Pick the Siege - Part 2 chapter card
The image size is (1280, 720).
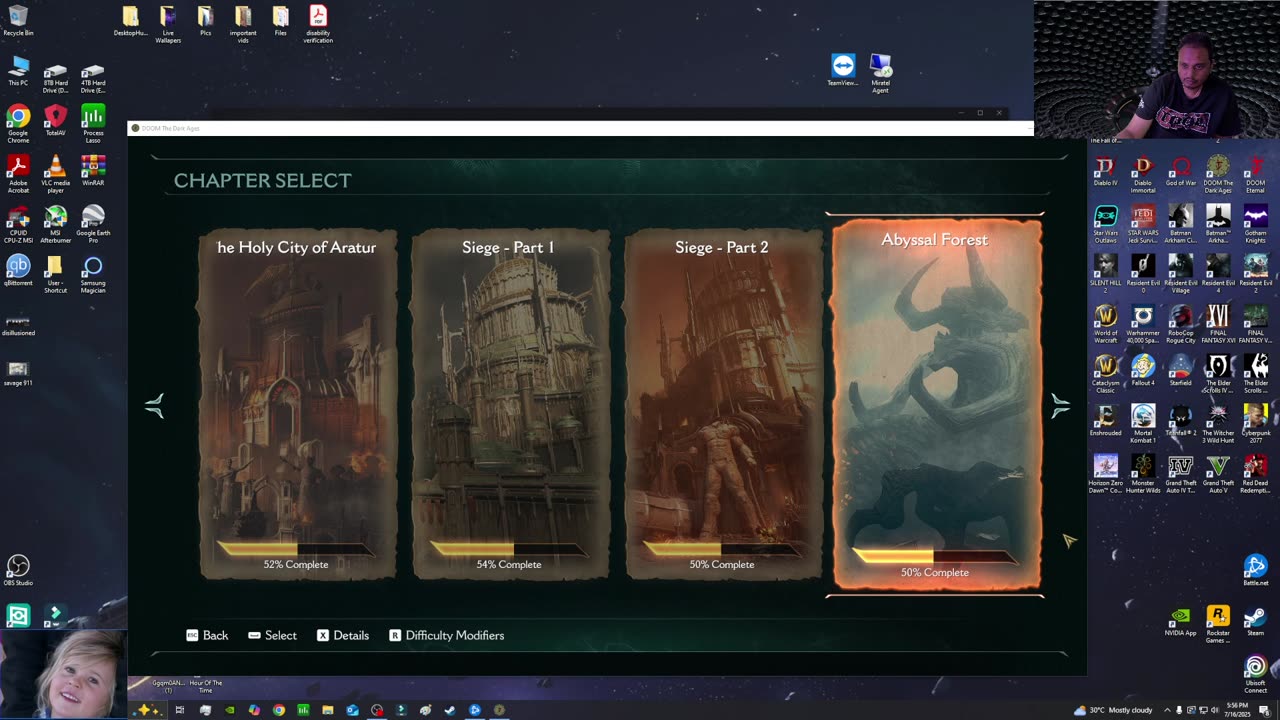point(722,404)
